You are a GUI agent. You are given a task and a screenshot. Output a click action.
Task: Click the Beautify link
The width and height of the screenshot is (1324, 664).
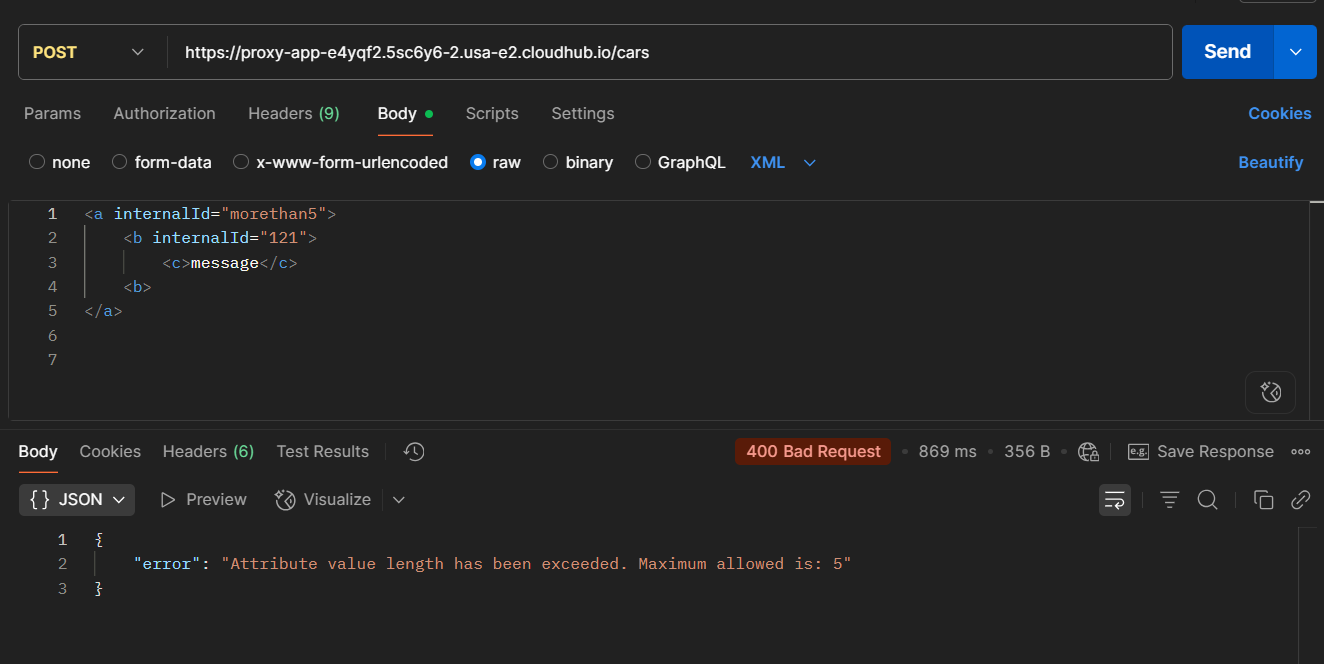(x=1270, y=162)
